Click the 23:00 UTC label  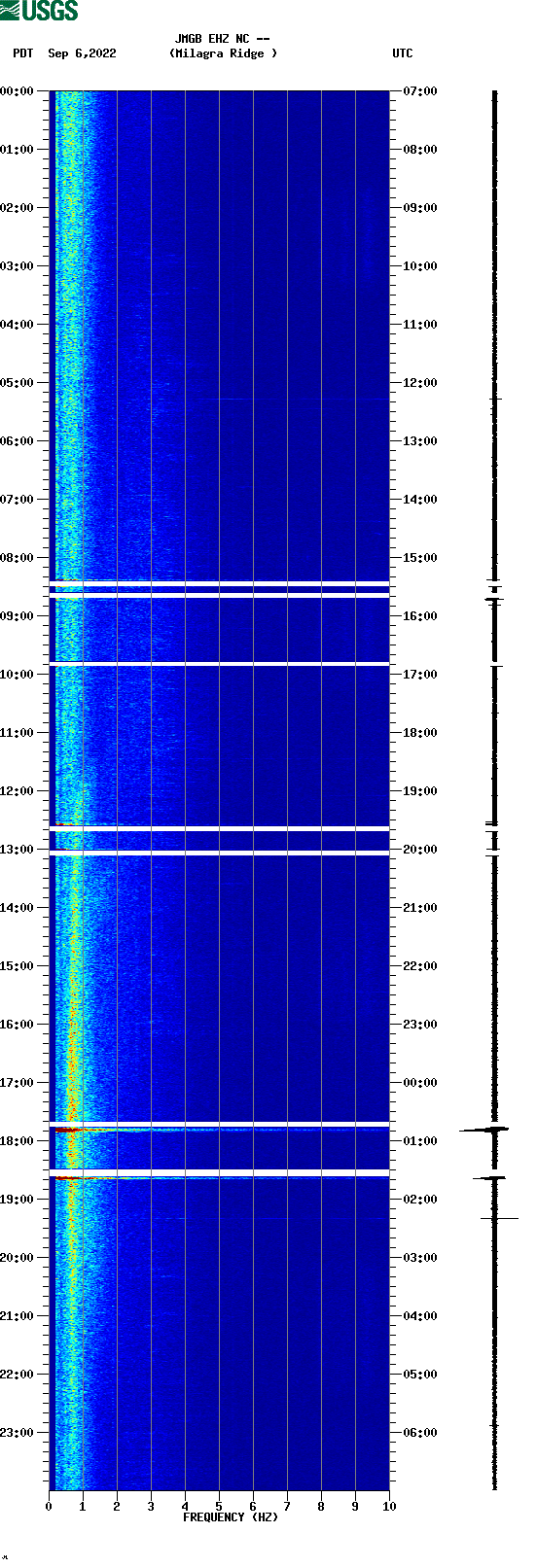pos(420,1025)
